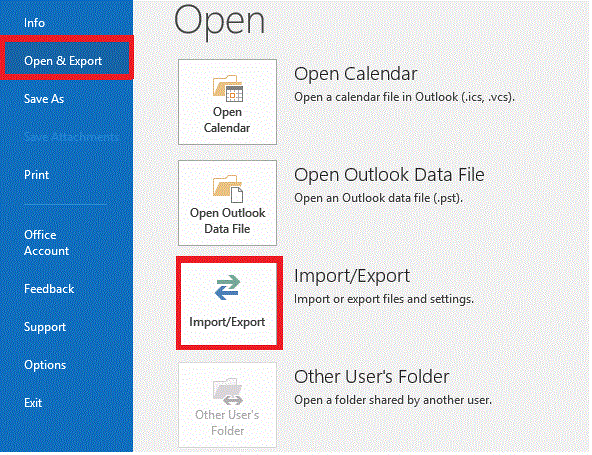Click 'Open a folder shared by another user' text

click(393, 400)
